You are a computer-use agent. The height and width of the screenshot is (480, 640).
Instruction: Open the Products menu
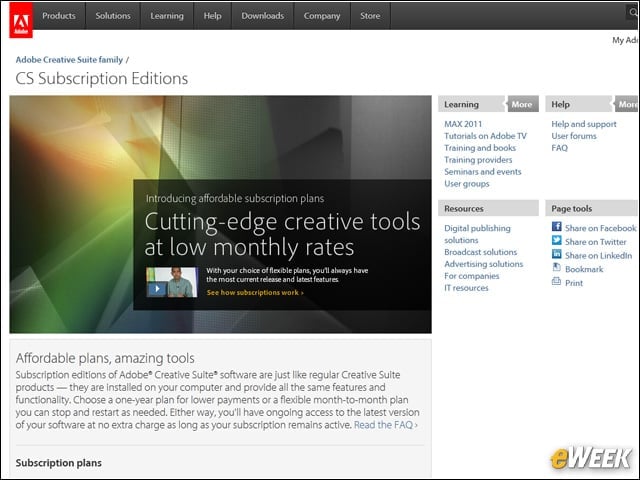tap(59, 16)
